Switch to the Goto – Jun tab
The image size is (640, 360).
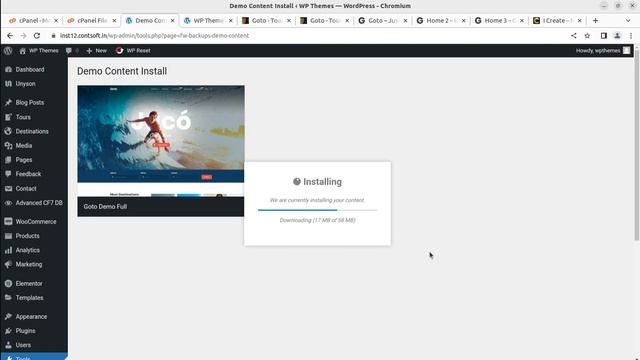pos(382,20)
